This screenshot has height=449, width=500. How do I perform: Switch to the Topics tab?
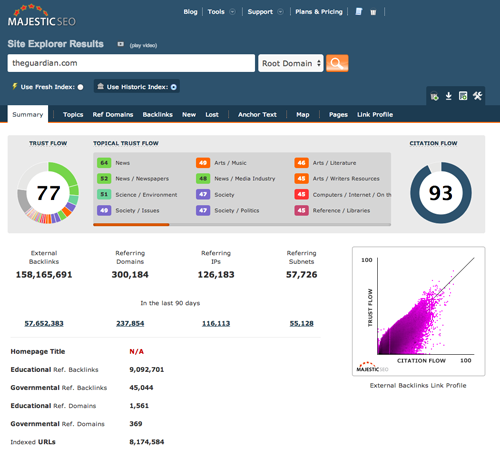coord(73,114)
